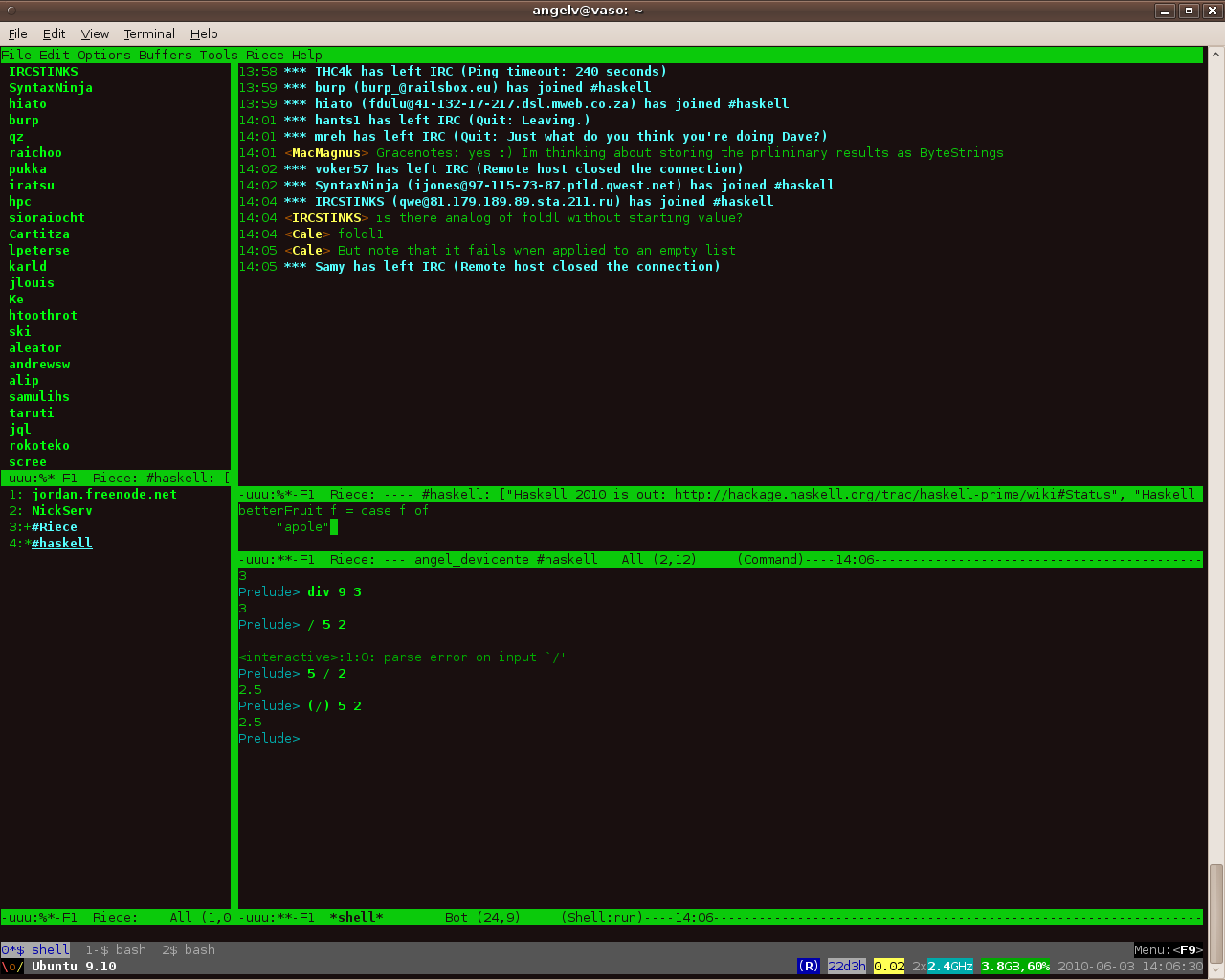The image size is (1225, 980).
Task: Open the Terminal menu
Action: pyautogui.click(x=149, y=33)
